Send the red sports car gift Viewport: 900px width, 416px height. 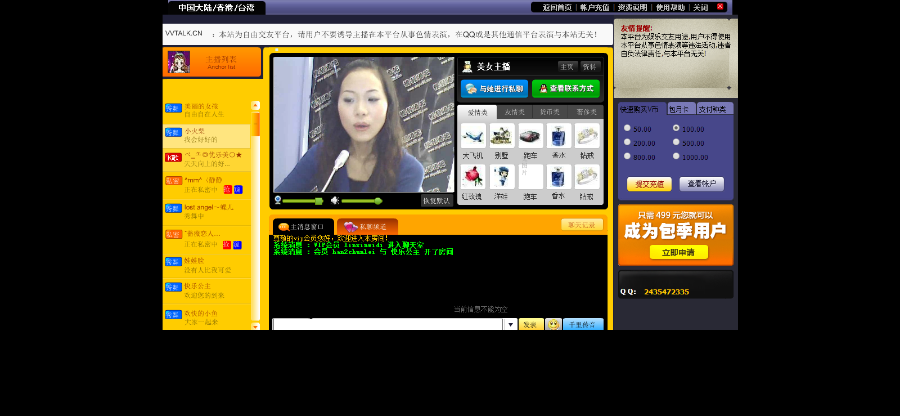tap(530, 136)
